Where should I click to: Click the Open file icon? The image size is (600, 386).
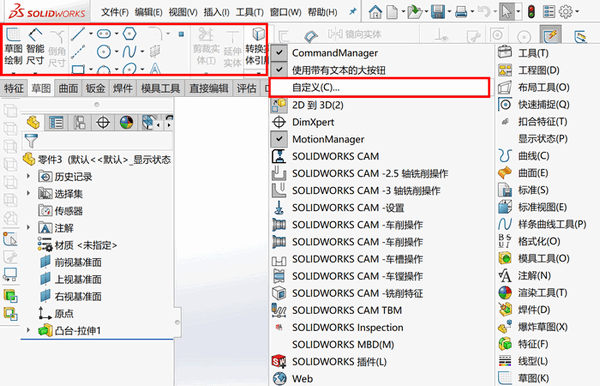(x=414, y=12)
